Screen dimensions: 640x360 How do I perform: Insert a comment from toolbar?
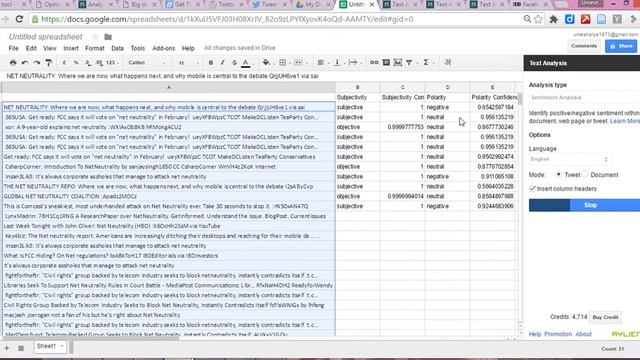pos(386,62)
